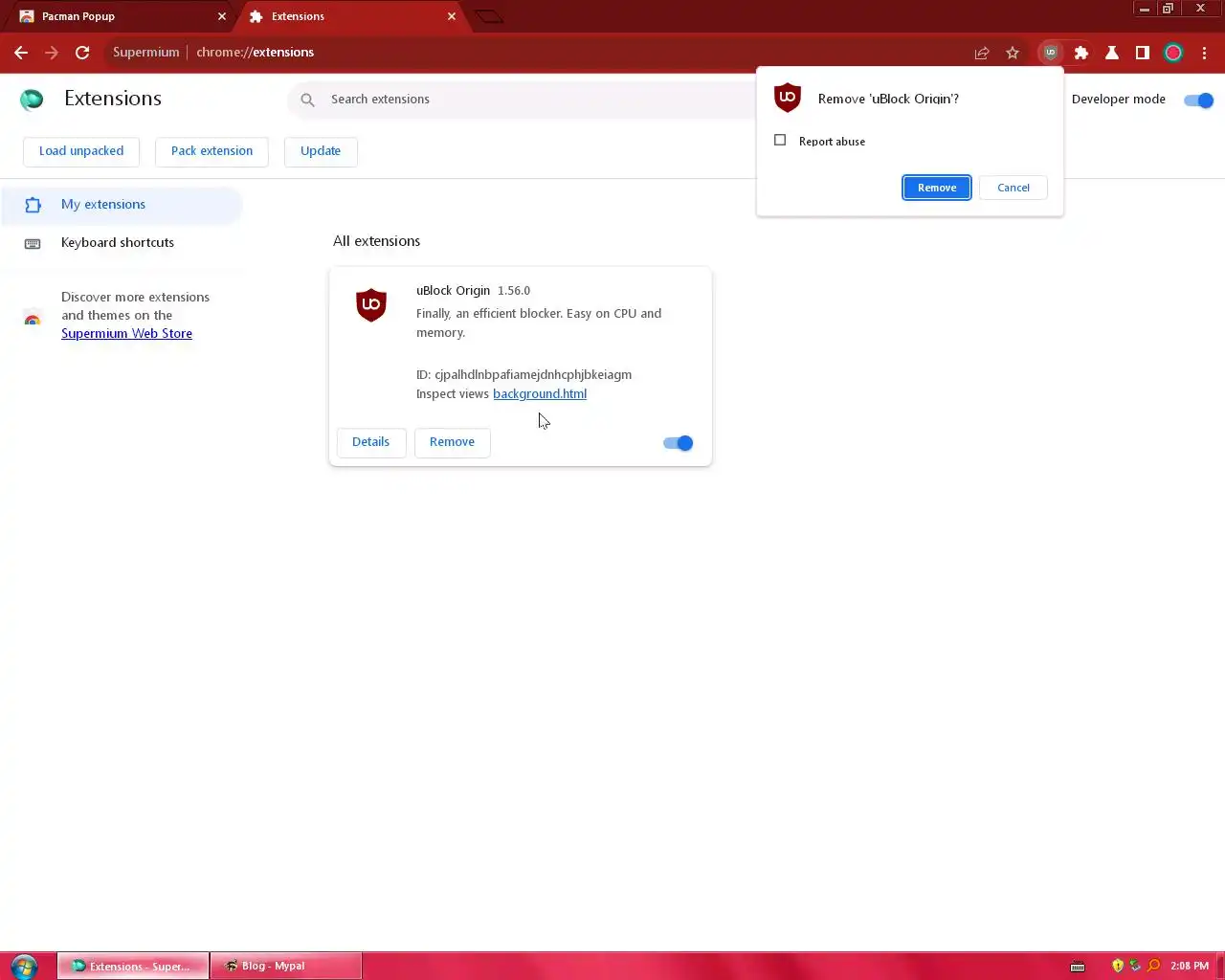Open the three-dot browser menu

[1204, 53]
